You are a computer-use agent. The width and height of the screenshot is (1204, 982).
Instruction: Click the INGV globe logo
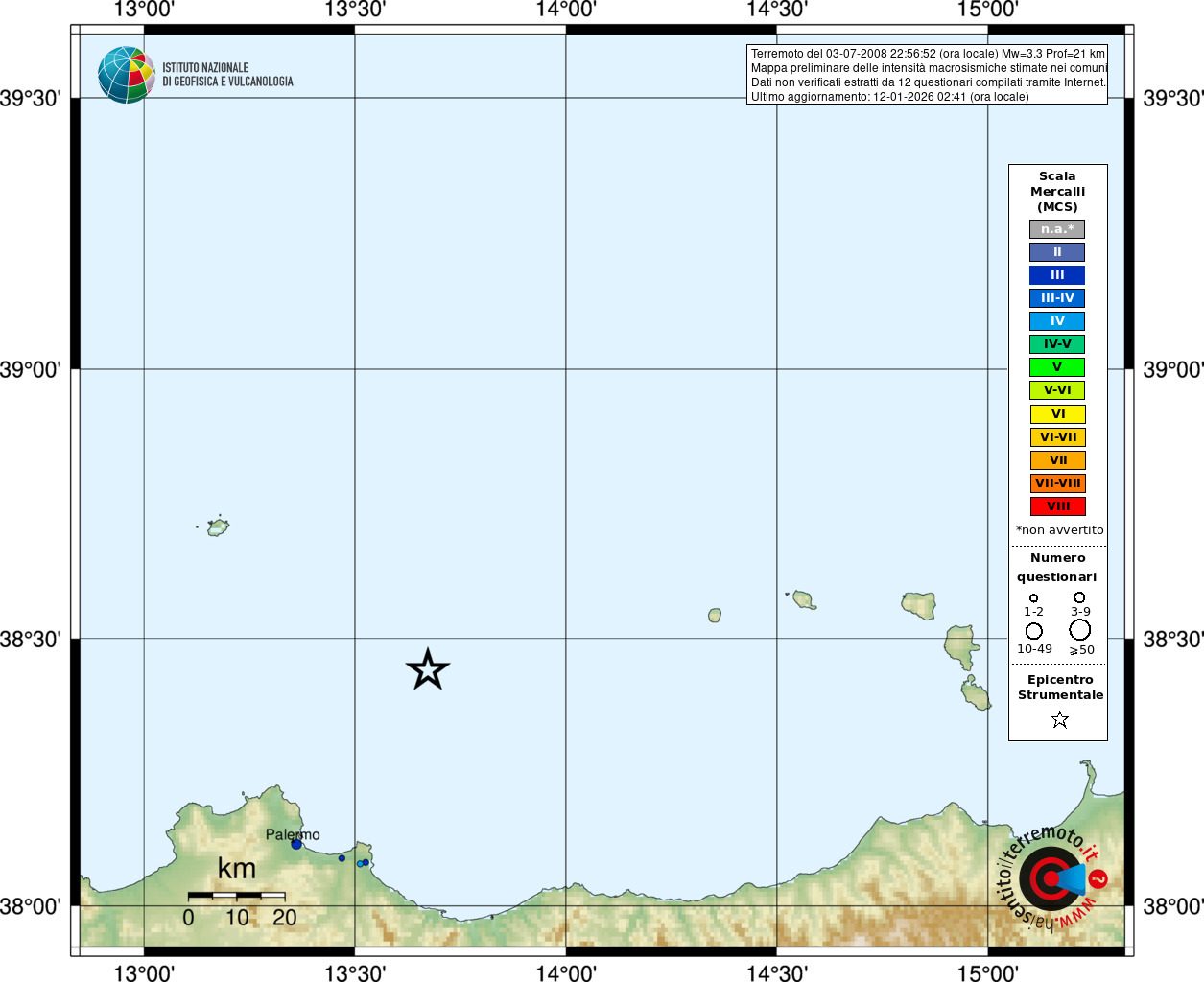pyautogui.click(x=126, y=75)
